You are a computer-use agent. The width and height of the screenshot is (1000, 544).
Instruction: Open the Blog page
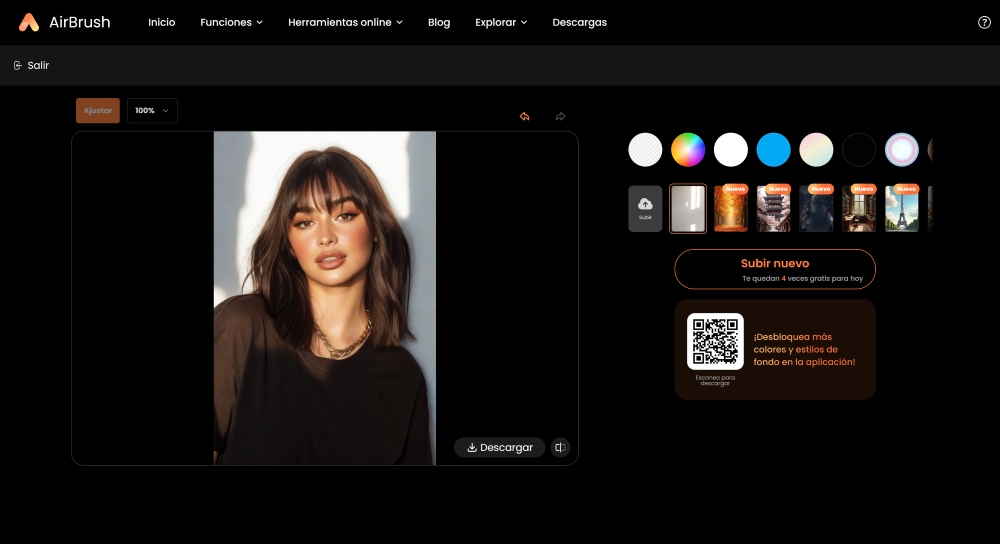pyautogui.click(x=439, y=22)
